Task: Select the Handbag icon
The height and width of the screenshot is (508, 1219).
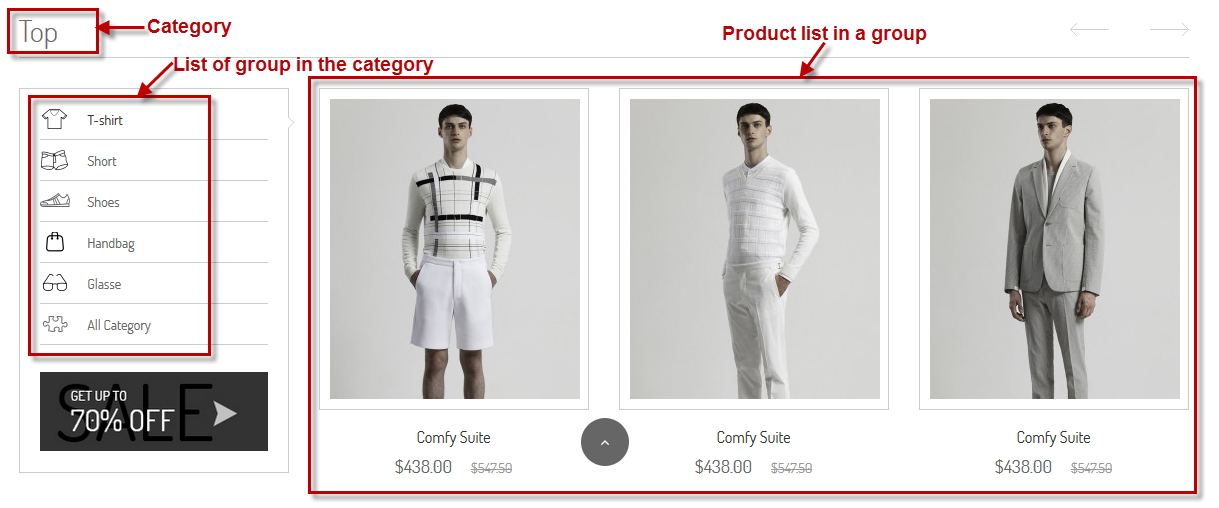Action: coord(55,242)
